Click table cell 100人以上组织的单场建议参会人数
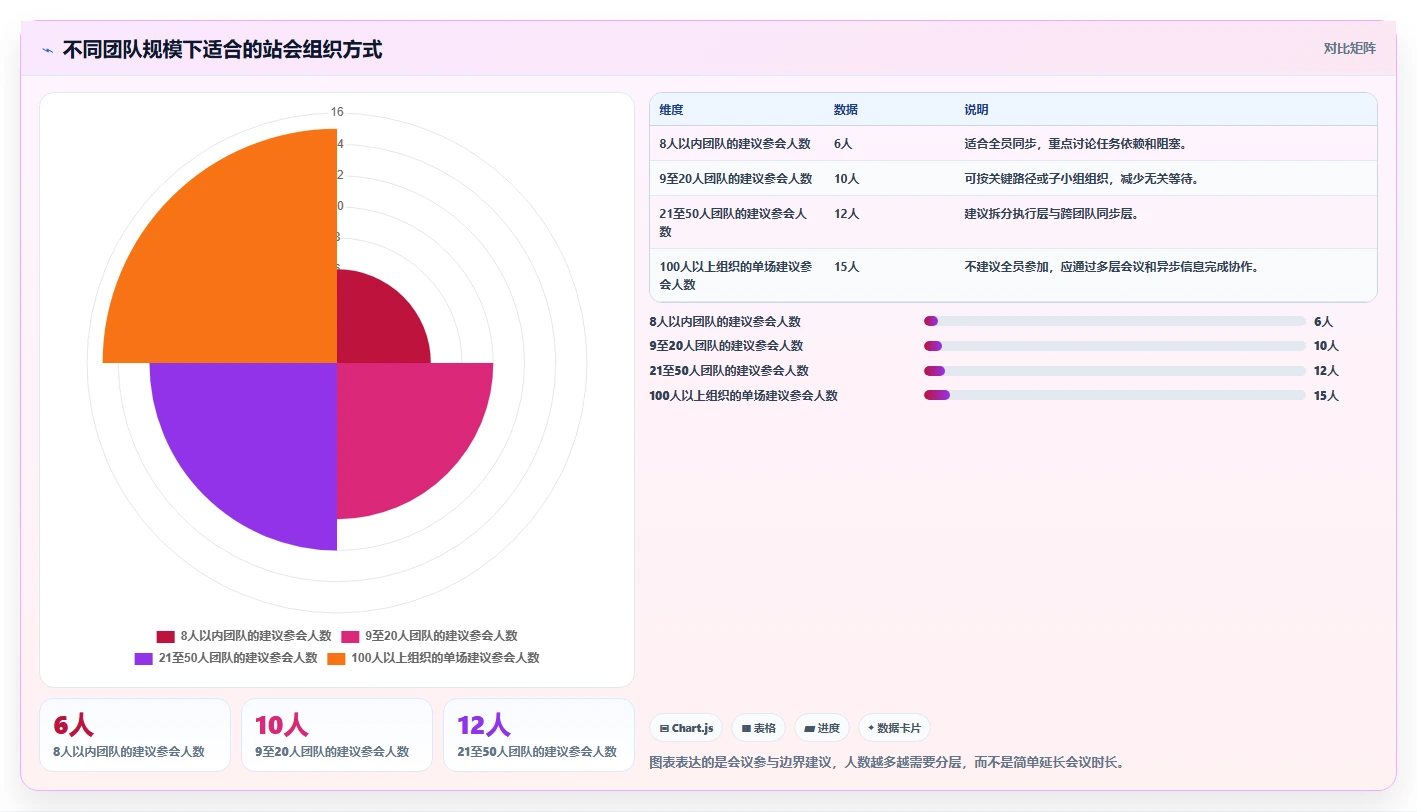This screenshot has width=1417, height=812. [736, 276]
